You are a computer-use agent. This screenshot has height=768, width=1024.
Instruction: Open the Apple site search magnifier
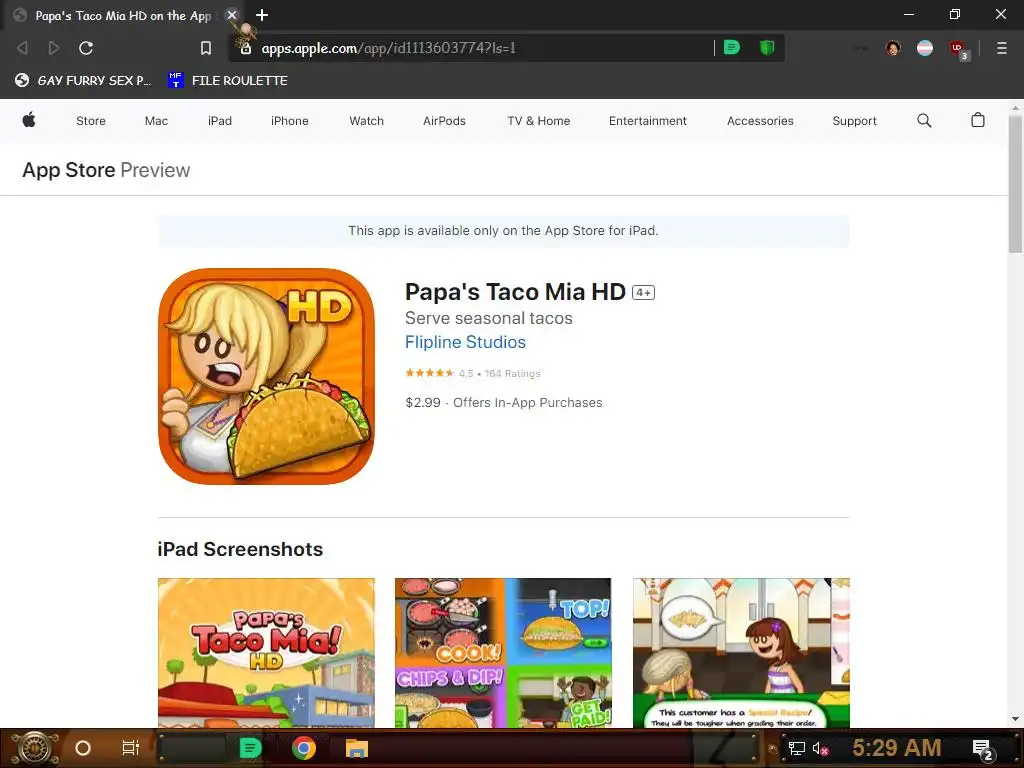(924, 120)
